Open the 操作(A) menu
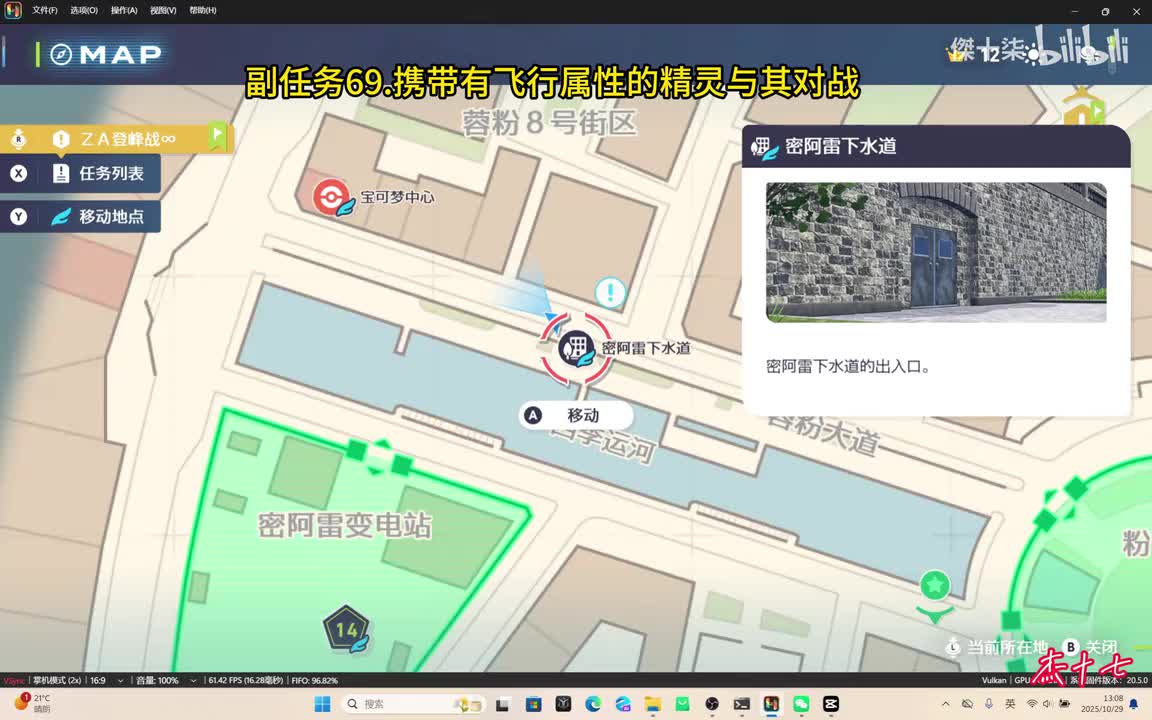 123,10
